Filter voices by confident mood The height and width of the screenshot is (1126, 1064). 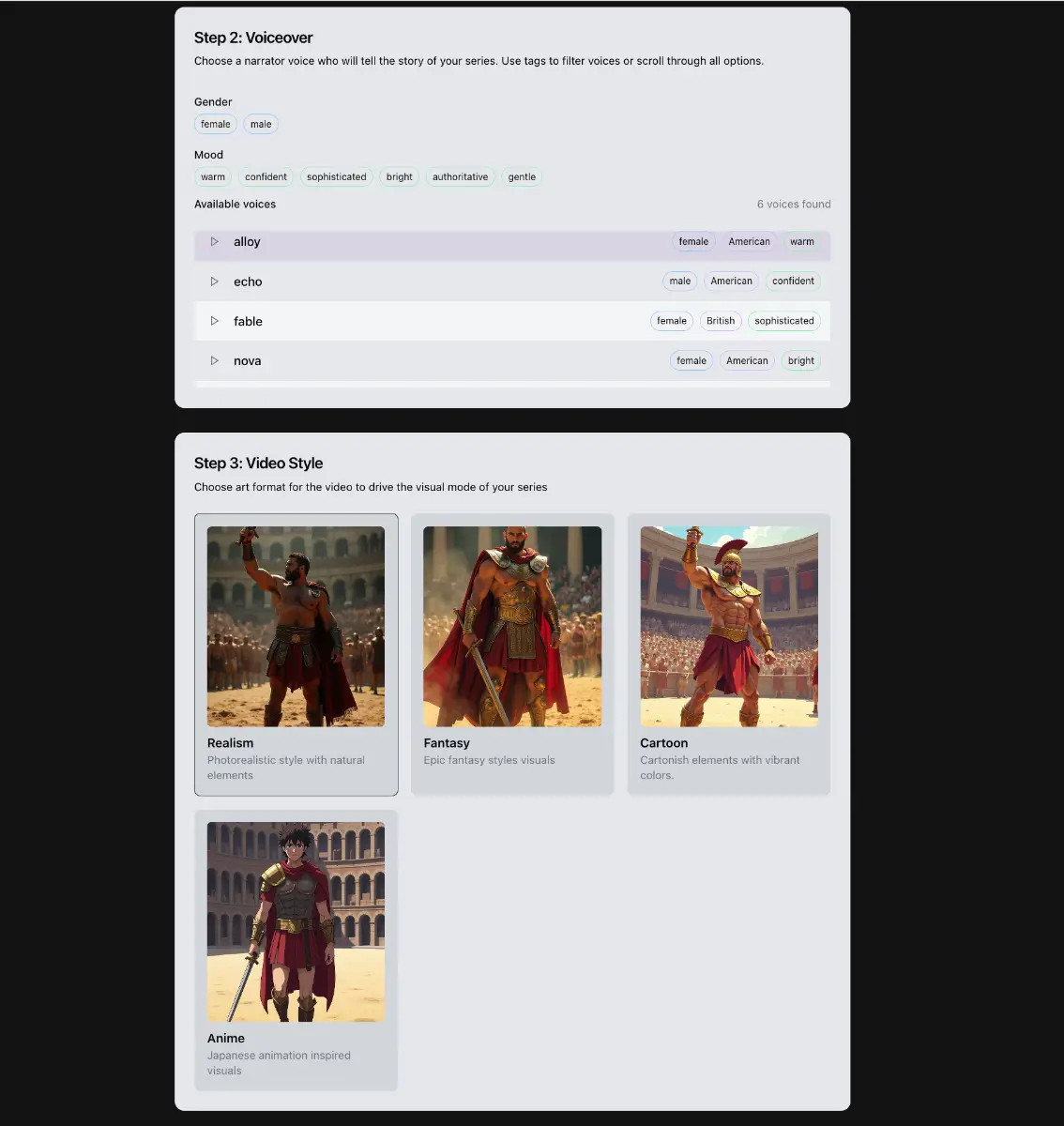[x=266, y=177]
